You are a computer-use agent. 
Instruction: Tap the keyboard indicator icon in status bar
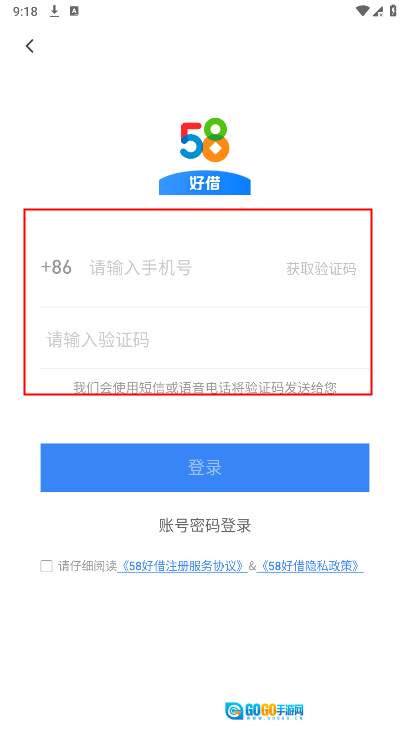(x=74, y=11)
